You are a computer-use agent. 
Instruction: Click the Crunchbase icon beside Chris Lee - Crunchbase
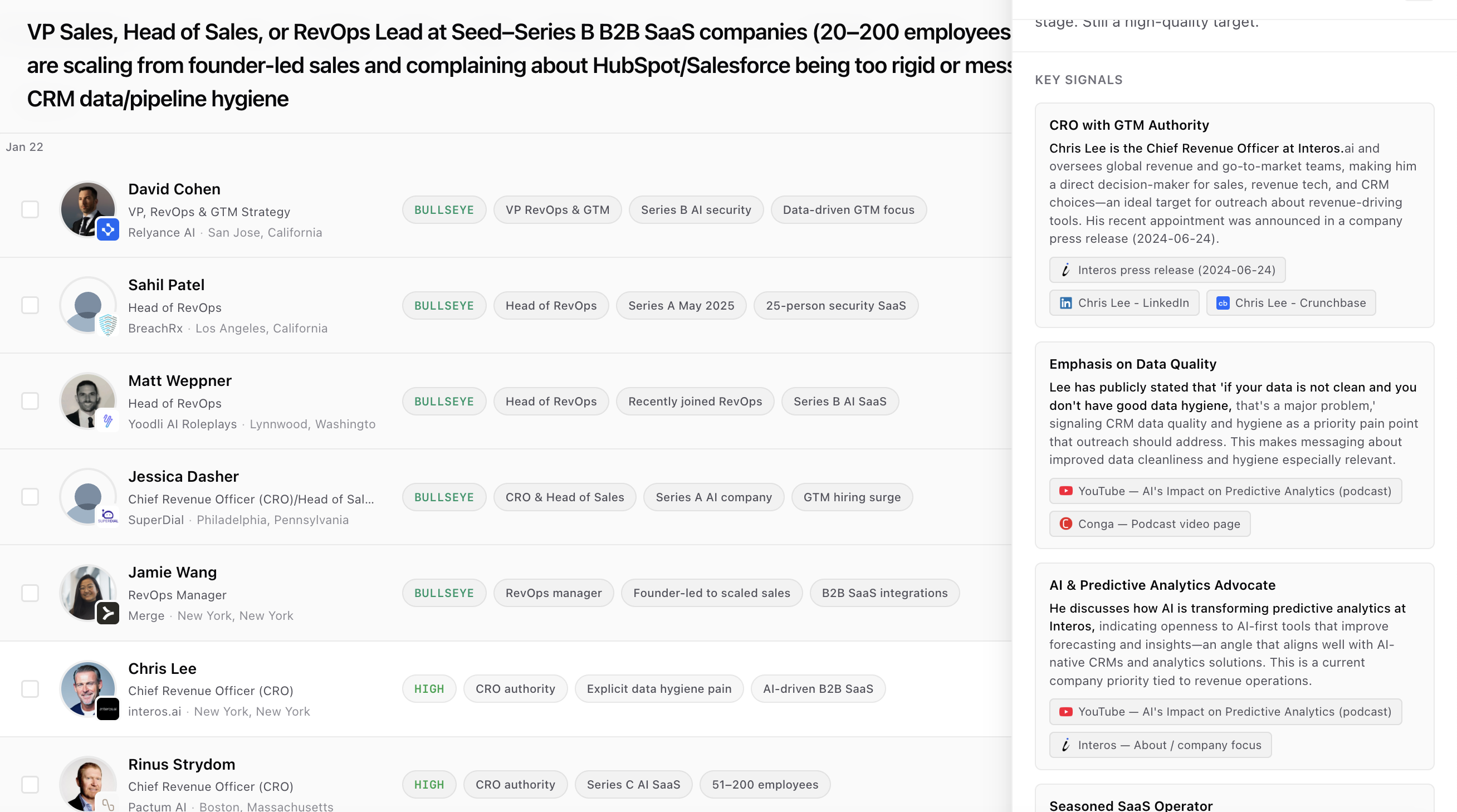pyautogui.click(x=1223, y=303)
